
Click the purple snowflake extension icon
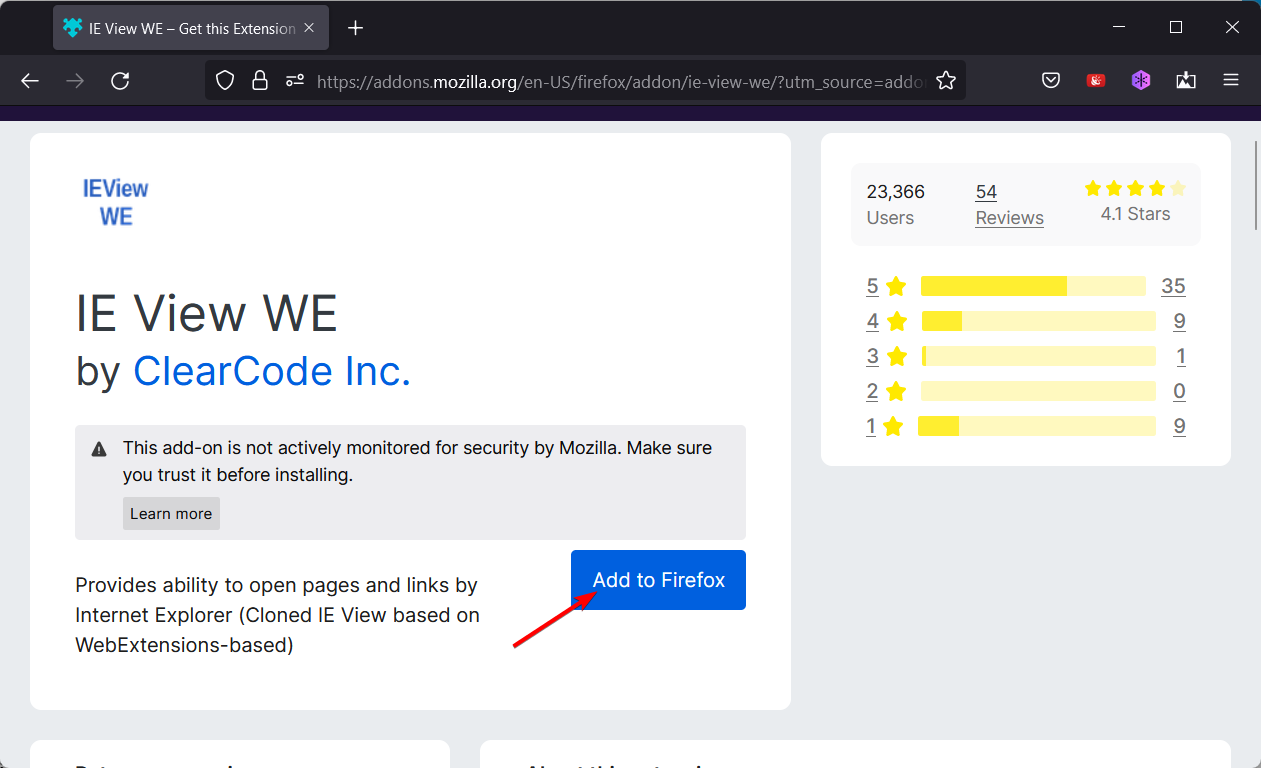[x=1141, y=81]
